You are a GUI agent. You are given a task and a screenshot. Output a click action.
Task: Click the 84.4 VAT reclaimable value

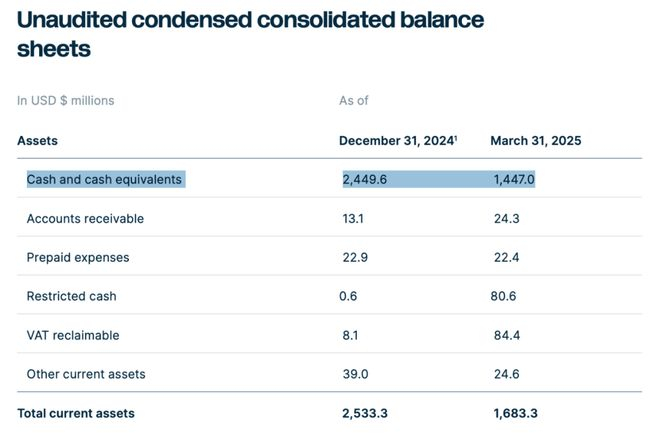pyautogui.click(x=505, y=335)
